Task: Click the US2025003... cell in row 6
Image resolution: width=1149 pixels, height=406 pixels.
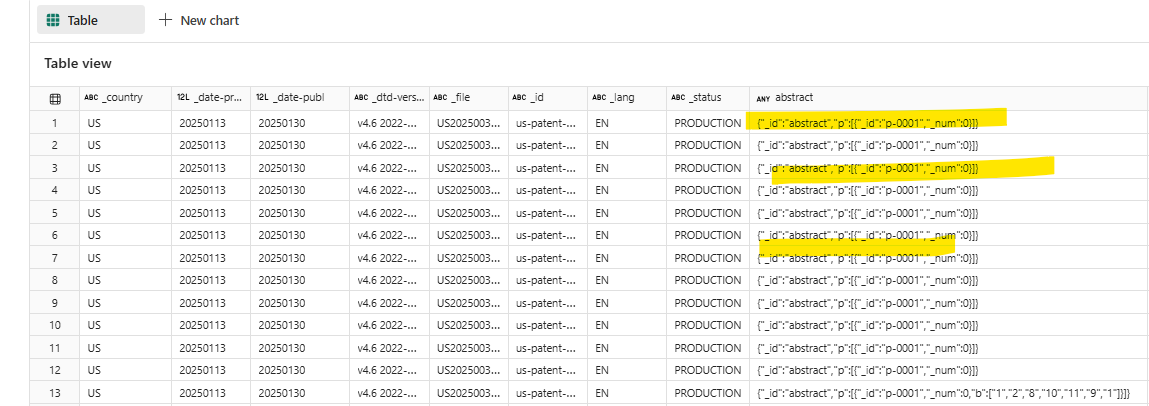Action: pos(468,235)
